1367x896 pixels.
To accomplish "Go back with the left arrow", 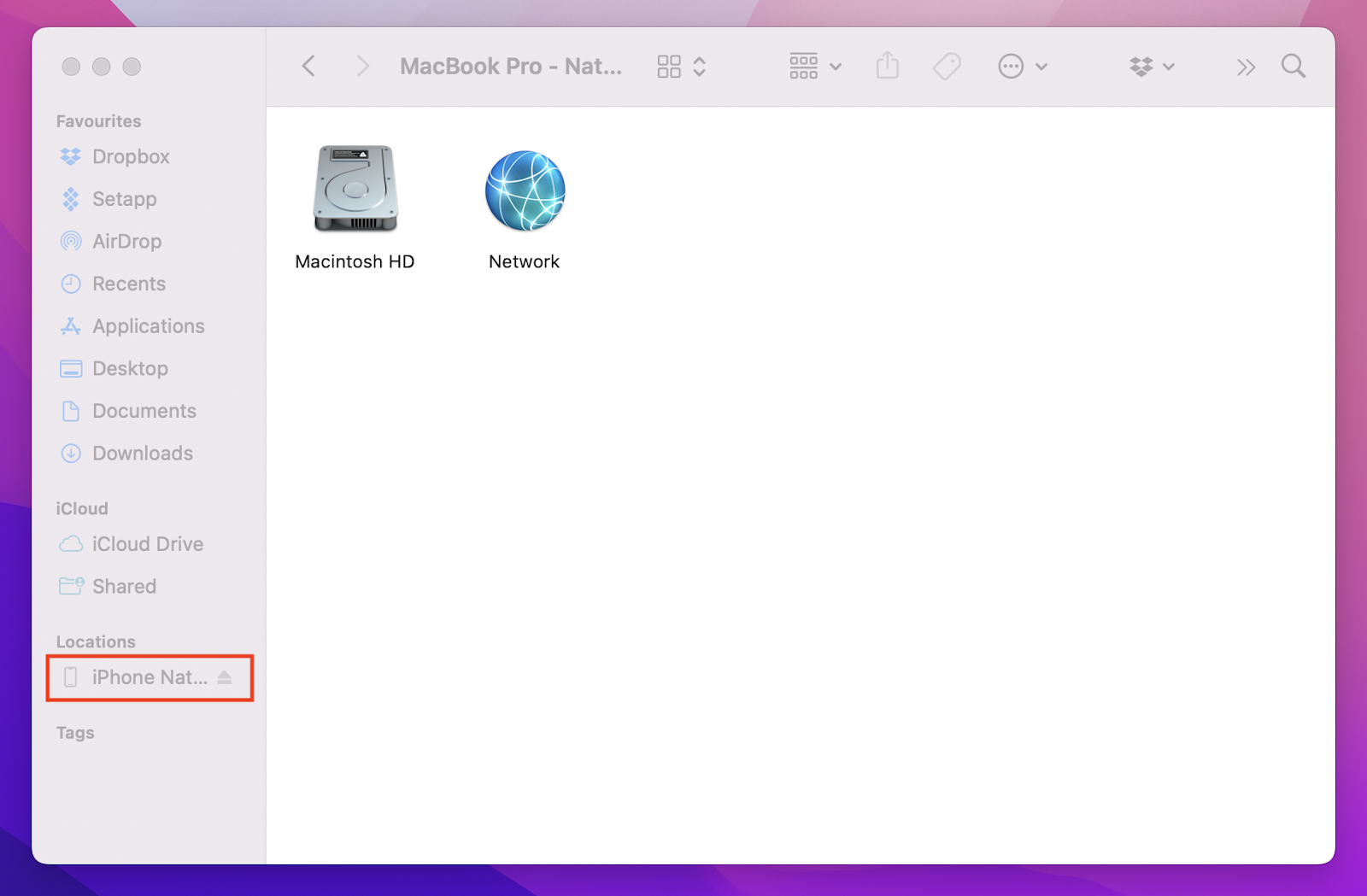I will point(308,66).
